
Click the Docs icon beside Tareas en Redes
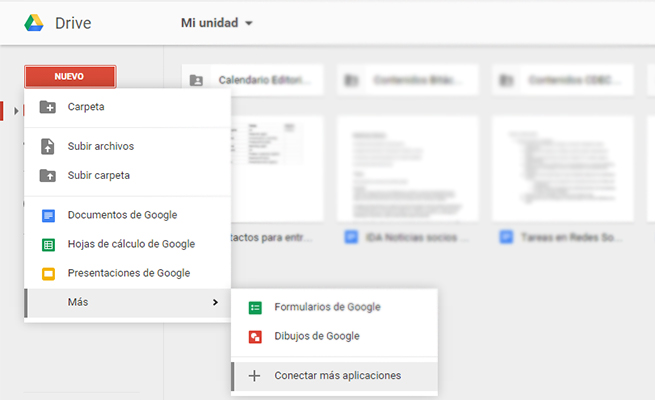(506, 237)
